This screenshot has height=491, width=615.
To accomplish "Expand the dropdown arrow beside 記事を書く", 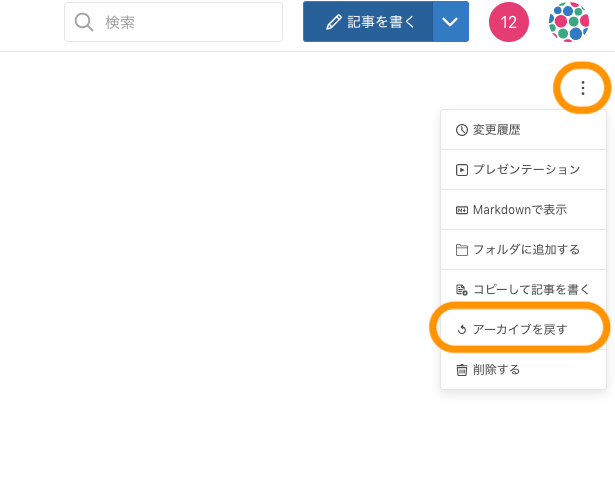I will click(x=451, y=22).
